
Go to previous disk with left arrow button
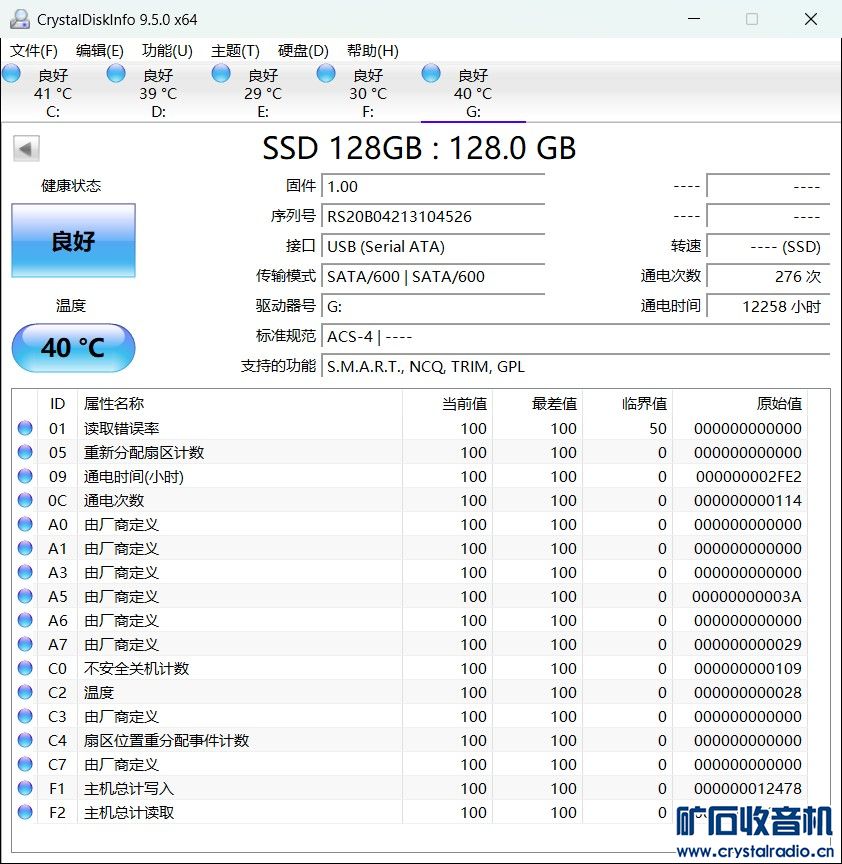[x=26, y=148]
